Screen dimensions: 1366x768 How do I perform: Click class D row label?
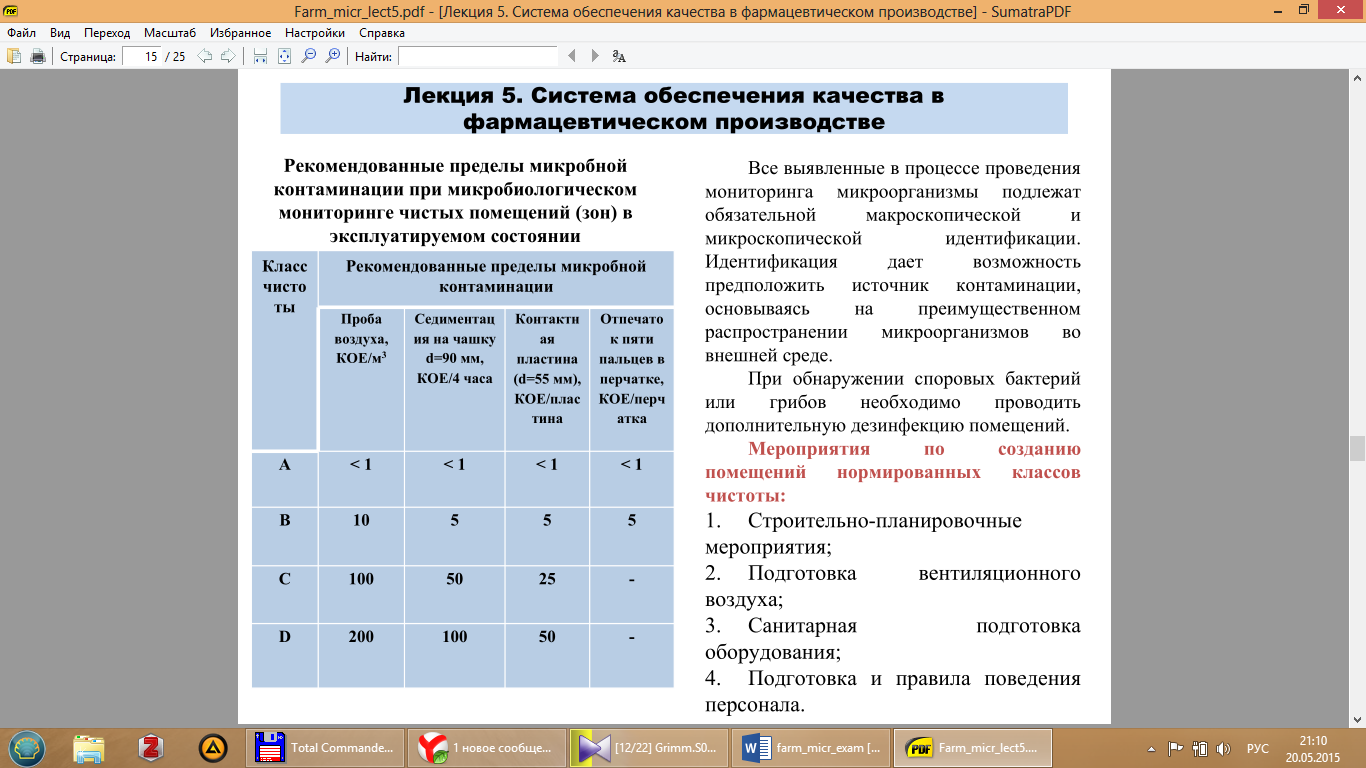285,637
